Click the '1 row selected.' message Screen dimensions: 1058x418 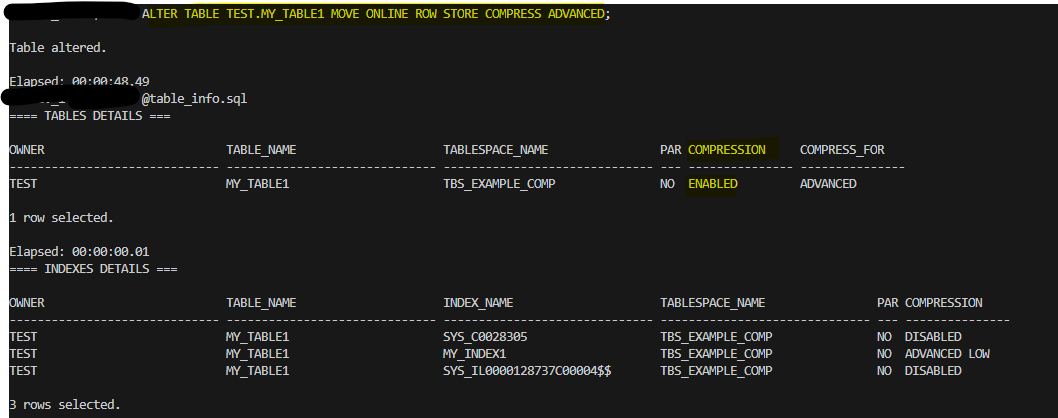tap(61, 217)
